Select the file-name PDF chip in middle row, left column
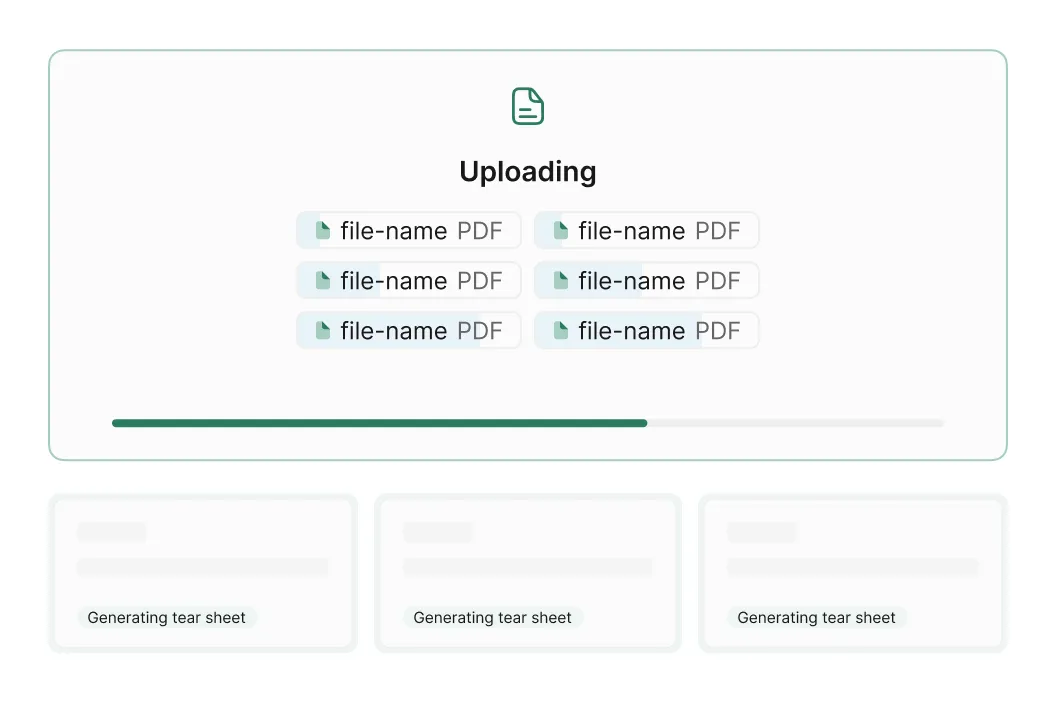The height and width of the screenshot is (701, 1056). click(409, 280)
